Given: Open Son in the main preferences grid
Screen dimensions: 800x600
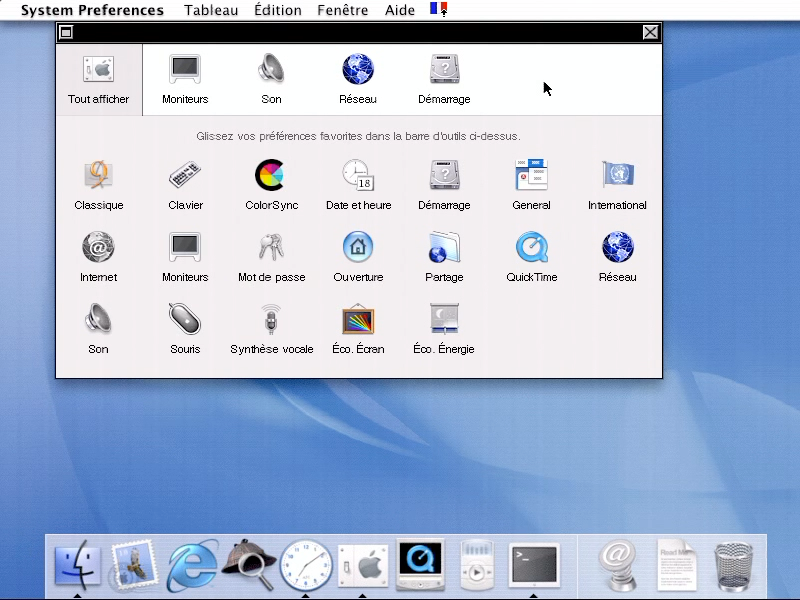Looking at the screenshot, I should (x=98, y=329).
